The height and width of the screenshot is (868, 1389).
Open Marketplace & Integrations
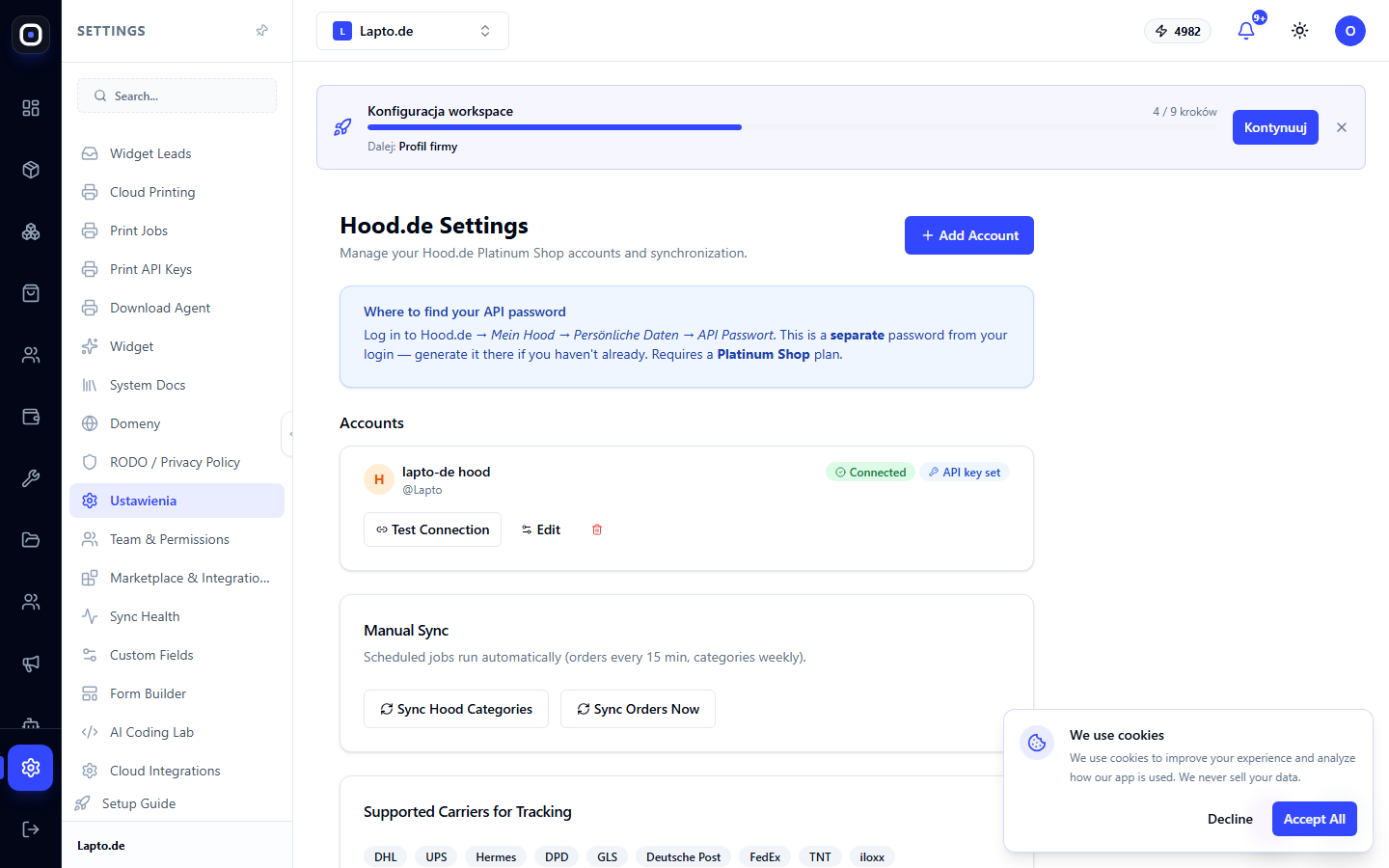(x=177, y=578)
